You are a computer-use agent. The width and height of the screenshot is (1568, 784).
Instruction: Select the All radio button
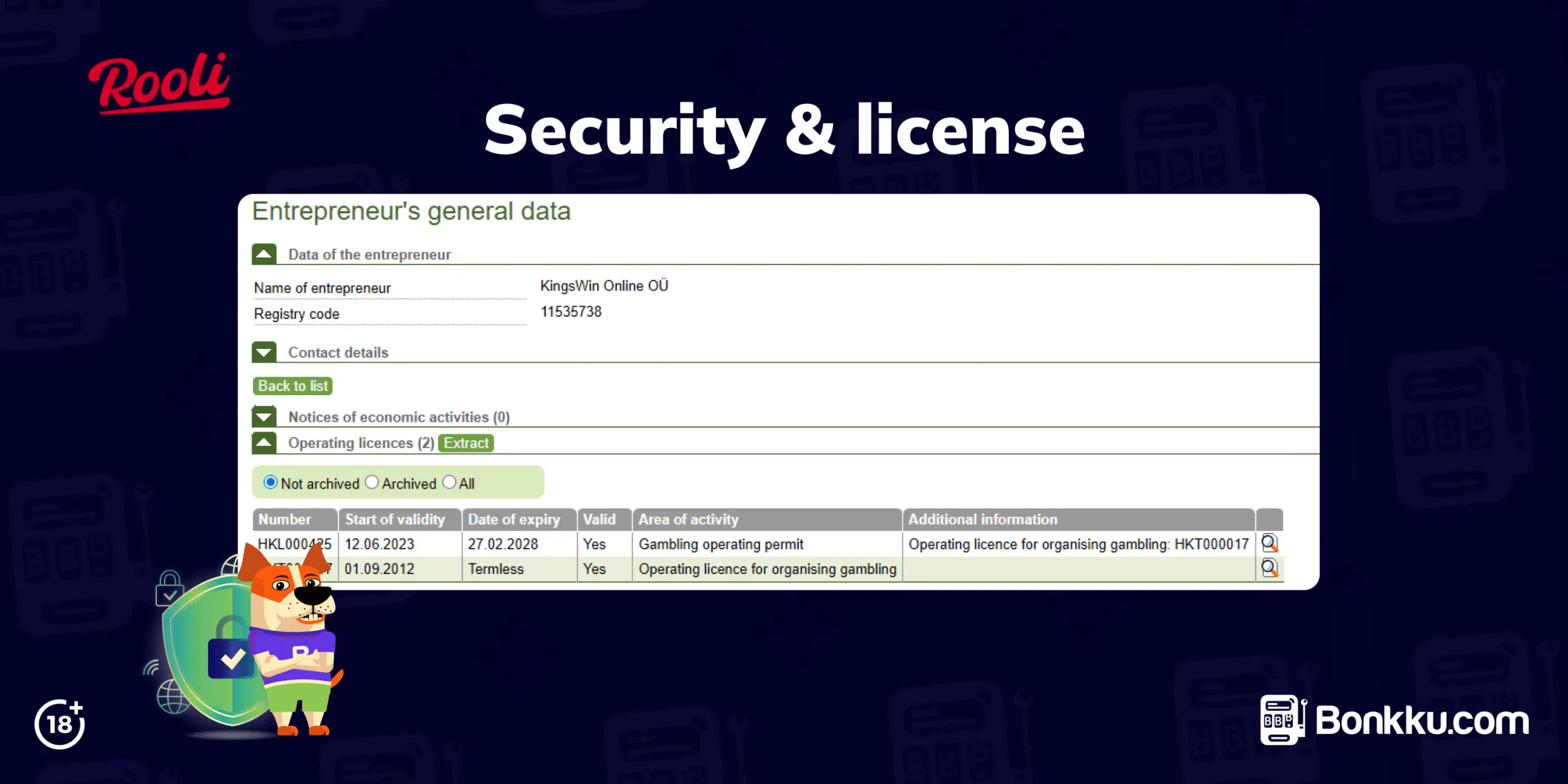pyautogui.click(x=449, y=482)
